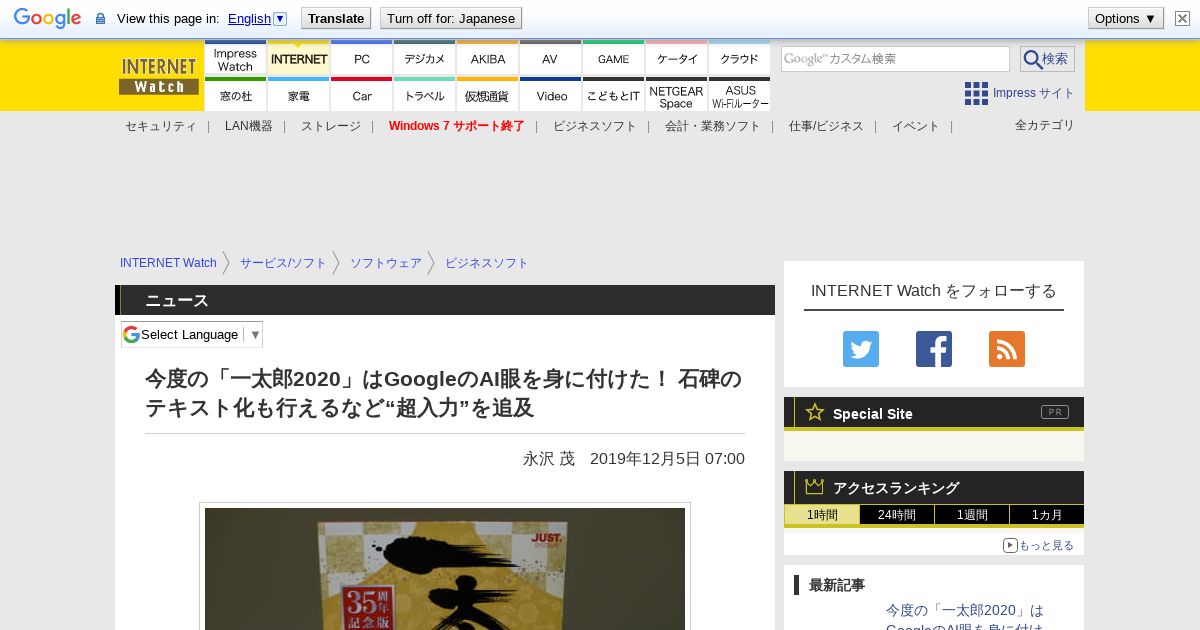Click the 最新記事 section heading
Image resolution: width=1200 pixels, height=630 pixels.
[837, 585]
